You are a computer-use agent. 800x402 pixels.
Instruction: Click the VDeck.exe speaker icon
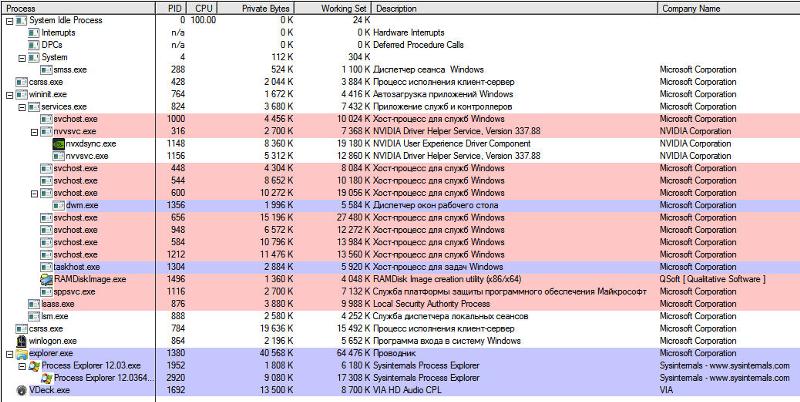(21, 390)
